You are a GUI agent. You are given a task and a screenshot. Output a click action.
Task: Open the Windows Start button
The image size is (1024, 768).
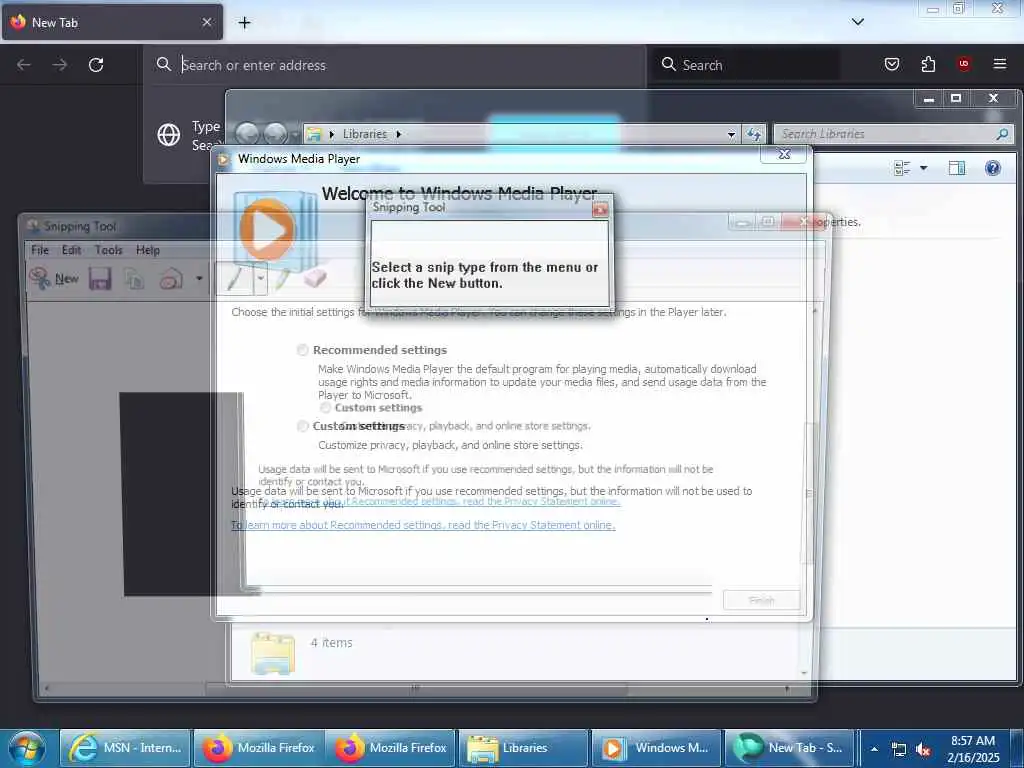tap(27, 748)
